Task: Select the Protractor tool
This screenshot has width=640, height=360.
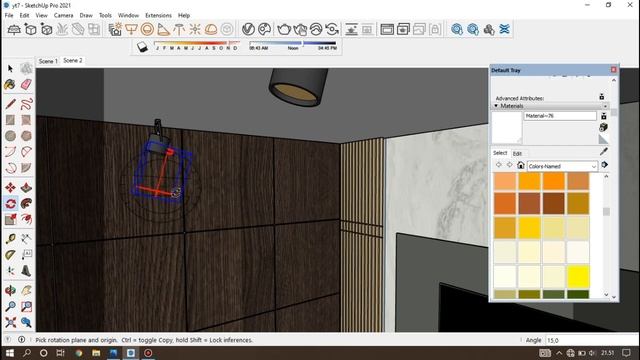Action: pos(10,255)
